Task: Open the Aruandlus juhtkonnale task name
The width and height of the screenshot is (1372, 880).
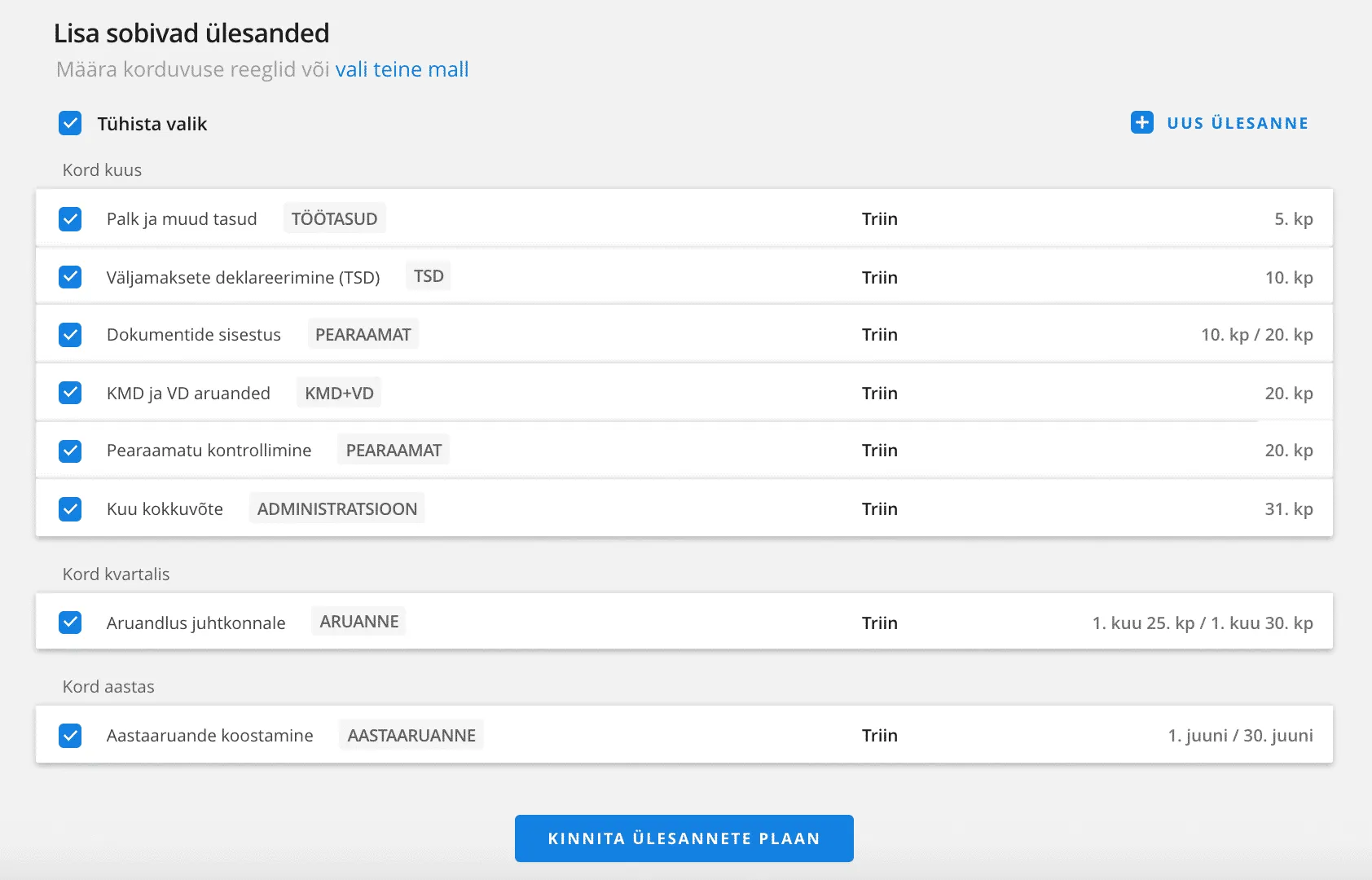Action: pyautogui.click(x=196, y=623)
